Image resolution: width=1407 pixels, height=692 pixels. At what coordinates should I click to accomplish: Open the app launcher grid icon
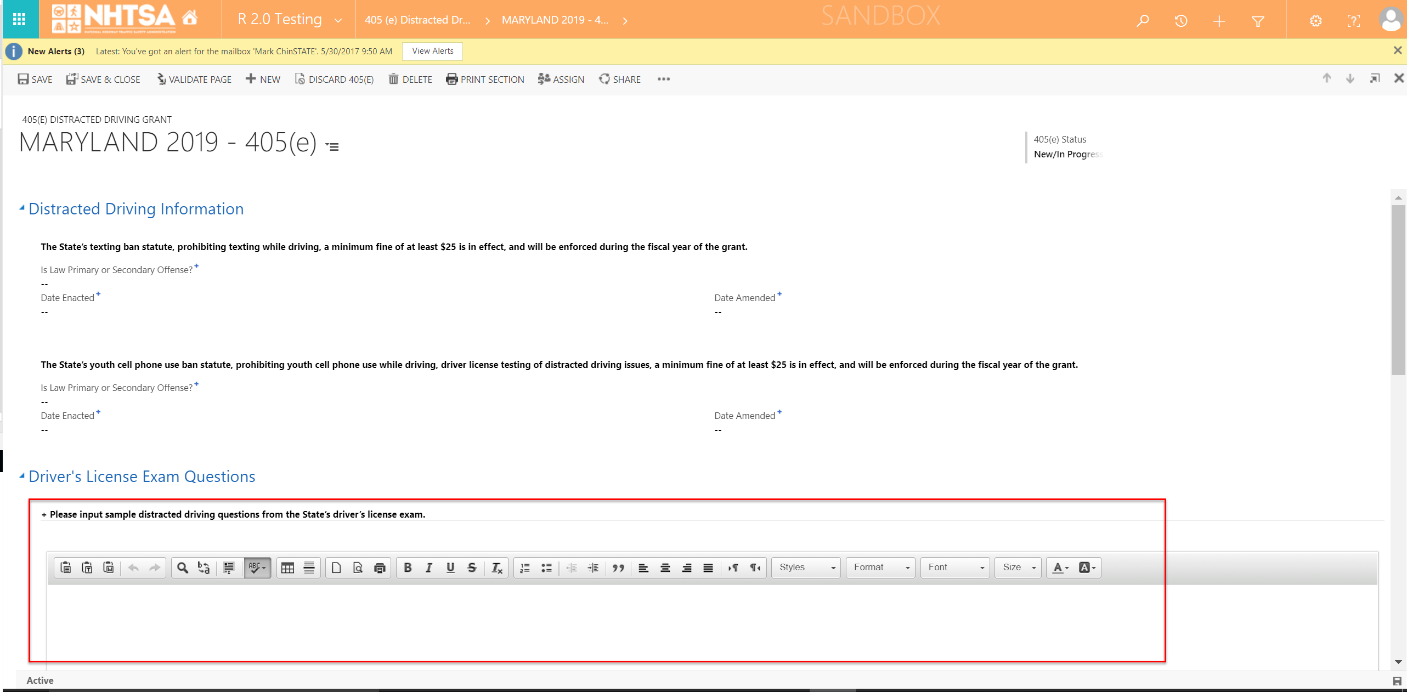[x=19, y=19]
